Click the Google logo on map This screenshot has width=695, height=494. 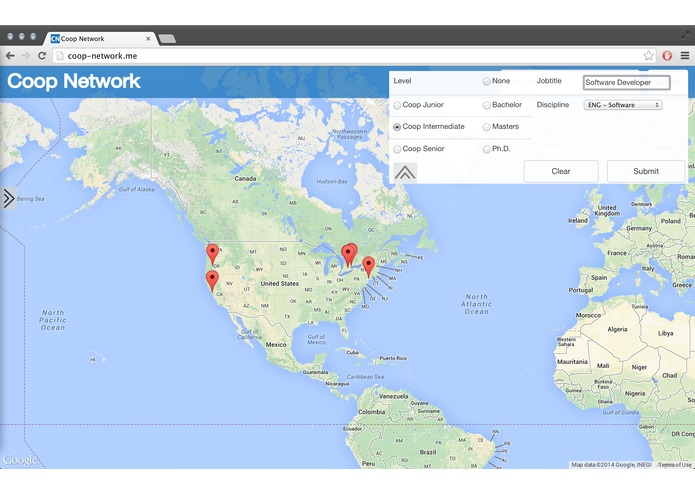[x=20, y=460]
